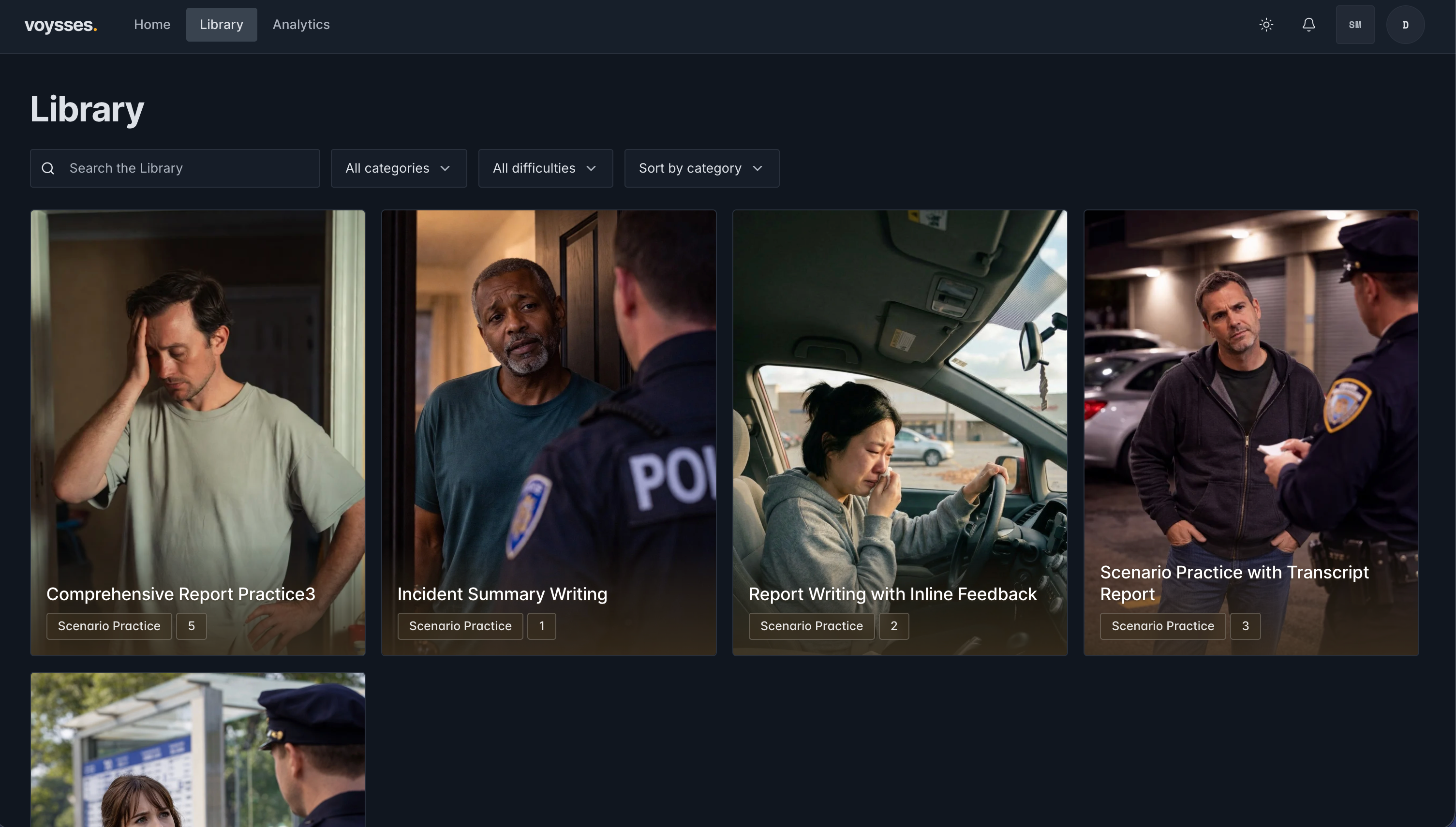Click Scenario Practice tag on Incident Summary Writing
This screenshot has height=827, width=1456.
click(460, 626)
